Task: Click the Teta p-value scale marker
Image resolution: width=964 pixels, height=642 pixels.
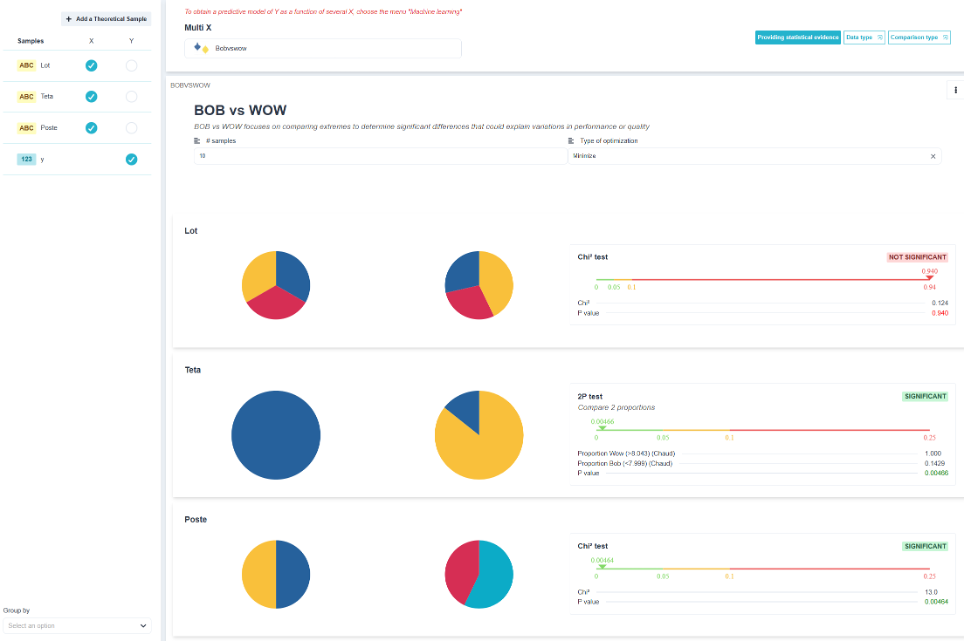Action: pyautogui.click(x=602, y=427)
